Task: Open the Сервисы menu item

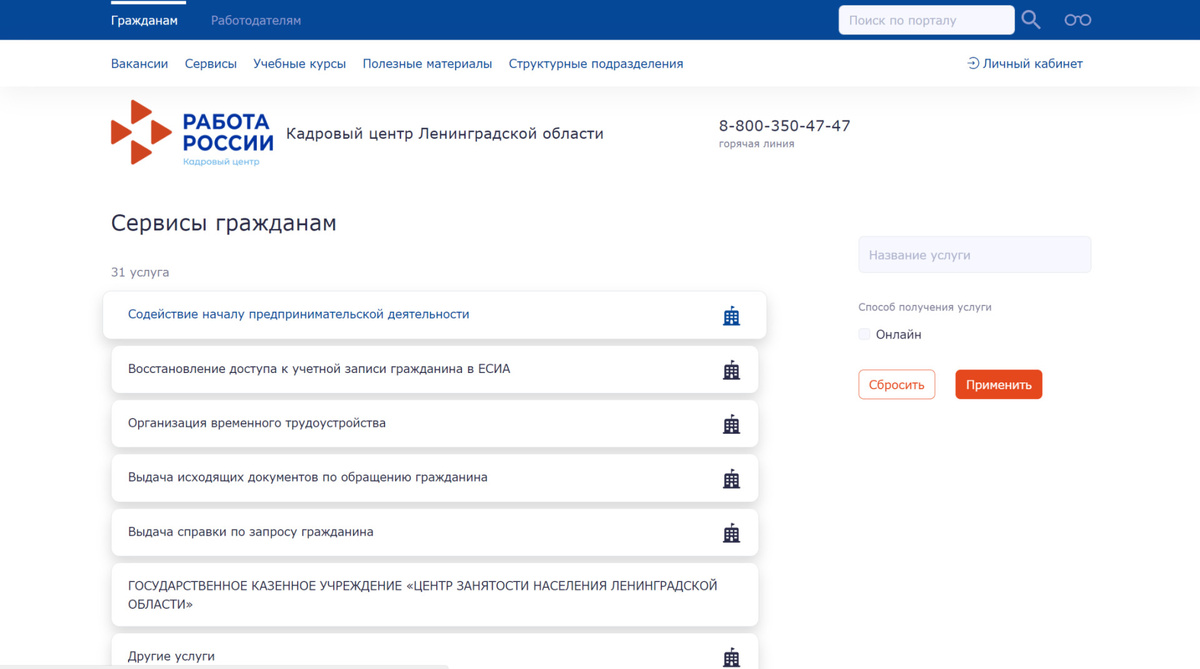Action: pyautogui.click(x=211, y=63)
